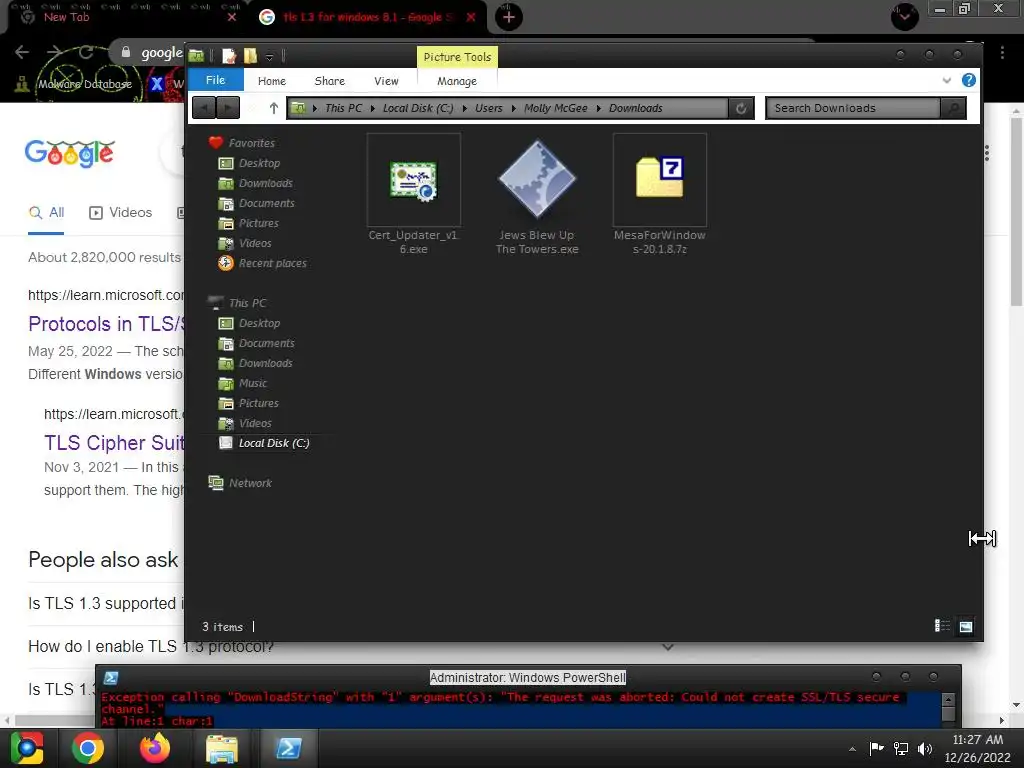Click PowerShell scrollbar up arrow
1024x768 pixels.
click(948, 699)
